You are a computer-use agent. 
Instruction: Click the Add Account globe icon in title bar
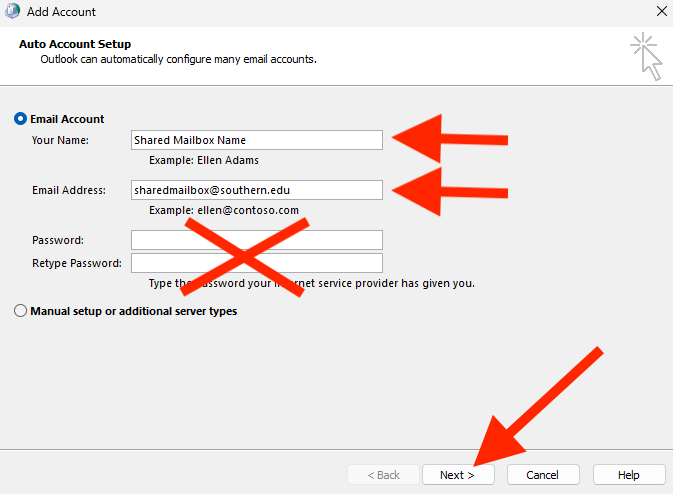14,12
